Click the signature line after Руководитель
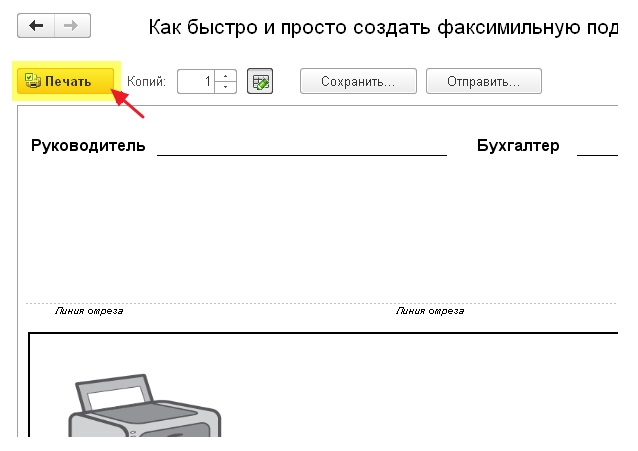 [302, 154]
